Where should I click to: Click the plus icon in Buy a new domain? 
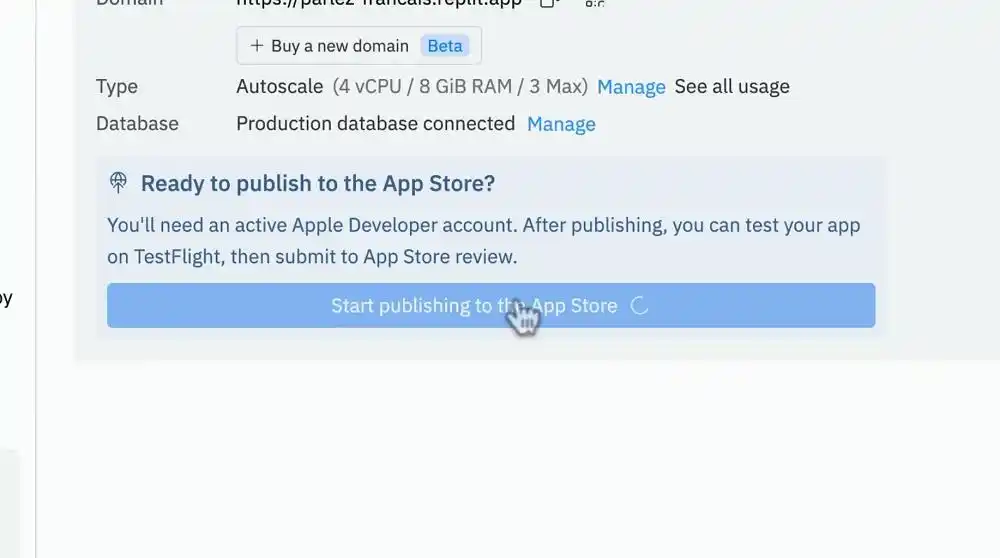click(x=257, y=46)
